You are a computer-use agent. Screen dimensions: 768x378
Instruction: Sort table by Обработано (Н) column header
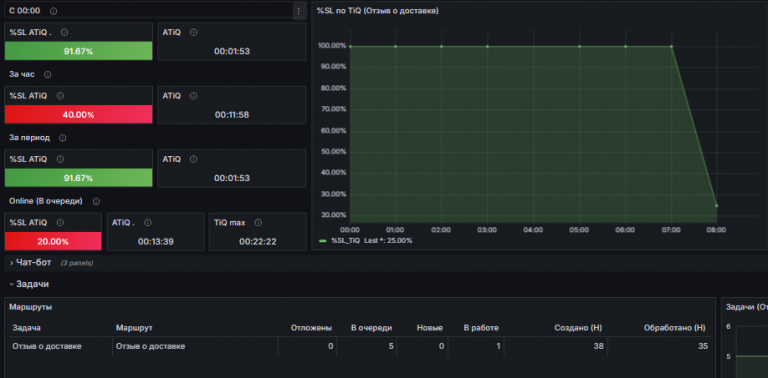[675, 328]
